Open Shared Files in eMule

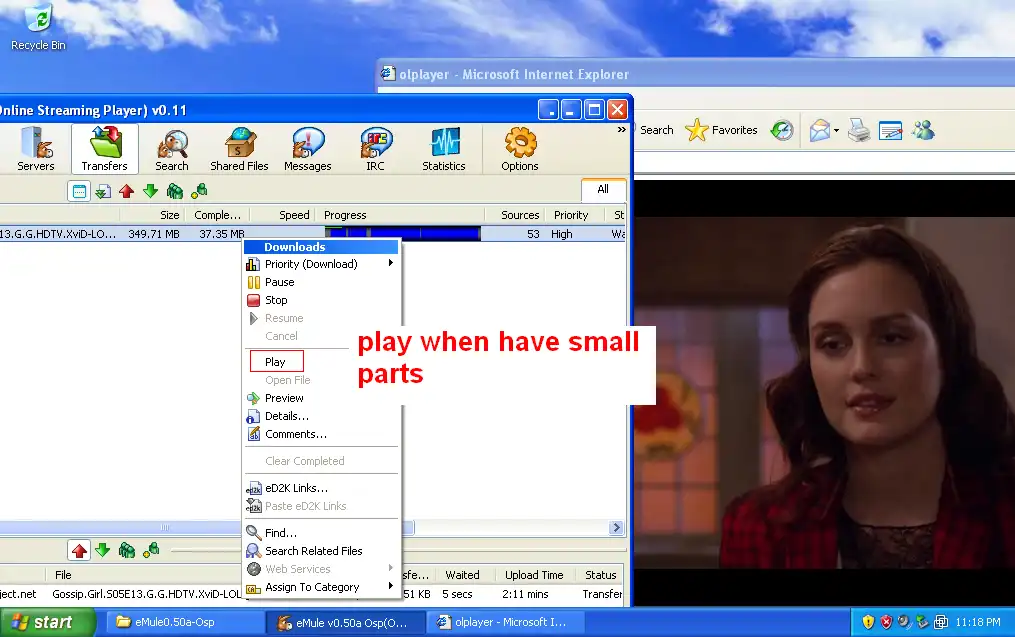239,150
